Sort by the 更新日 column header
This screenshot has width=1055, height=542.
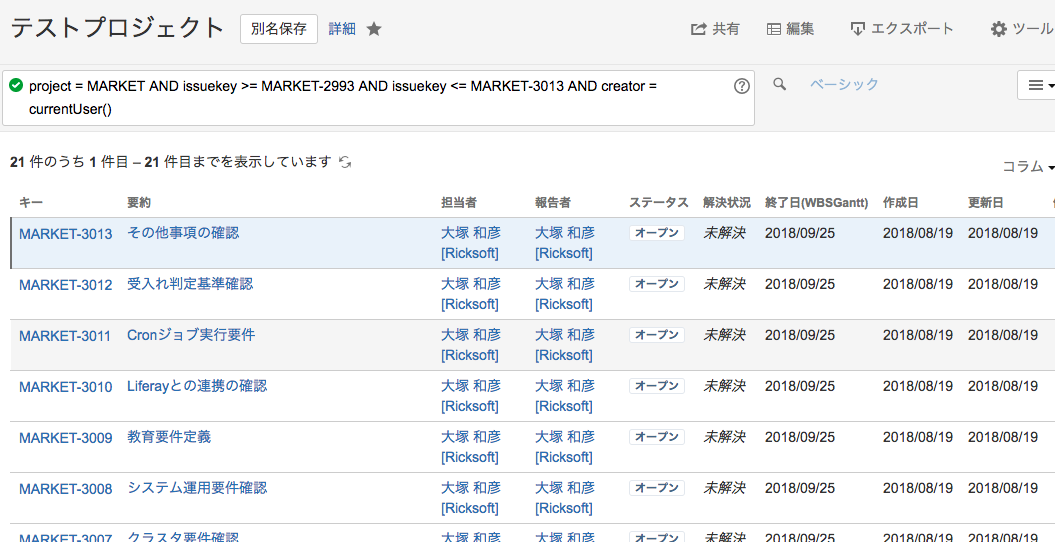pyautogui.click(x=986, y=202)
